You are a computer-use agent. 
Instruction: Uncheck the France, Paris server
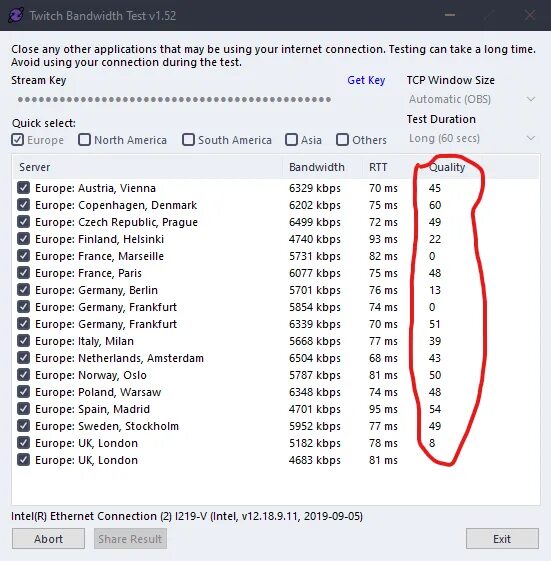[x=23, y=273]
